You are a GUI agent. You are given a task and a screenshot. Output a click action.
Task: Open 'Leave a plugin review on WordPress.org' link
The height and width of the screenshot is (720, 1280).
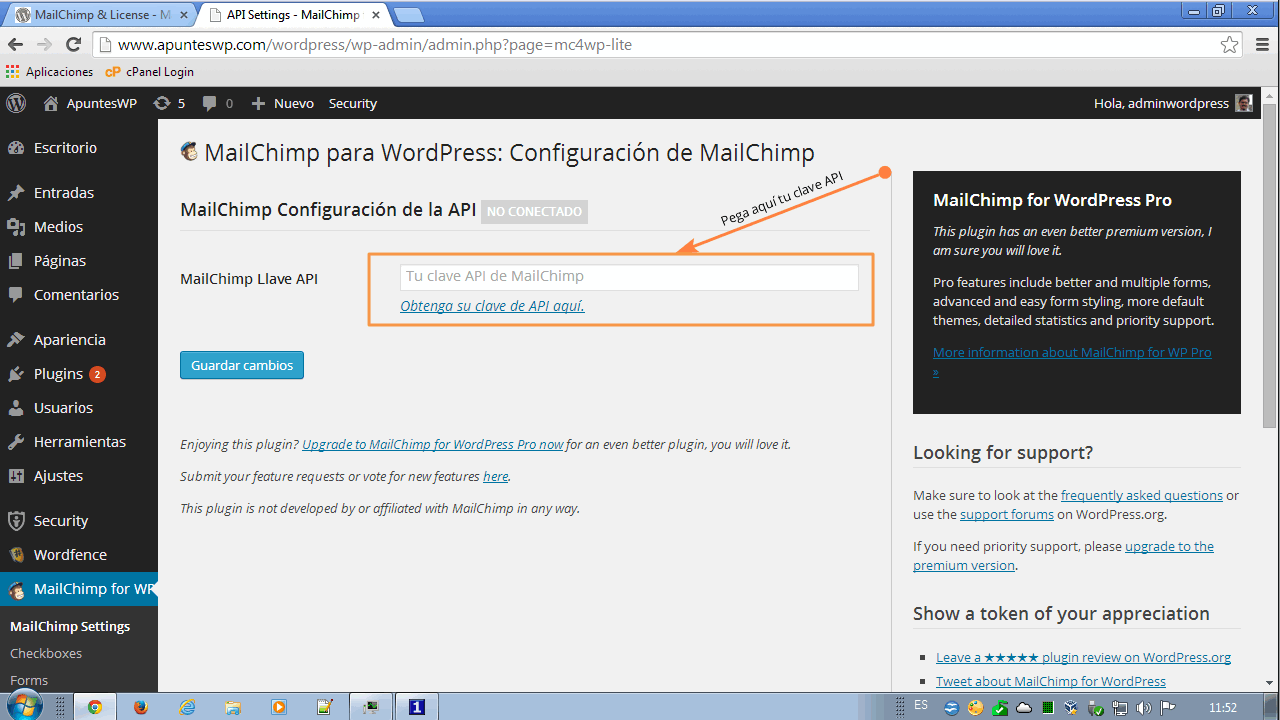point(1083,657)
